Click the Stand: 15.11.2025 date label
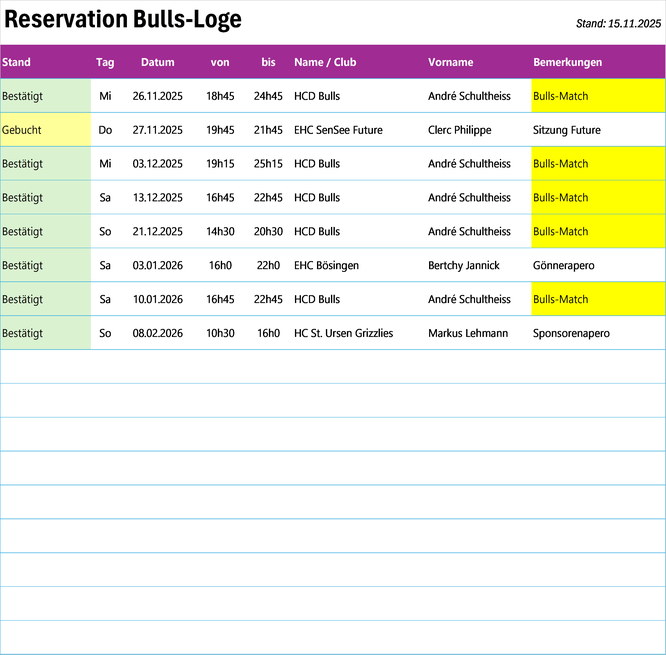This screenshot has height=655, width=666. click(618, 23)
